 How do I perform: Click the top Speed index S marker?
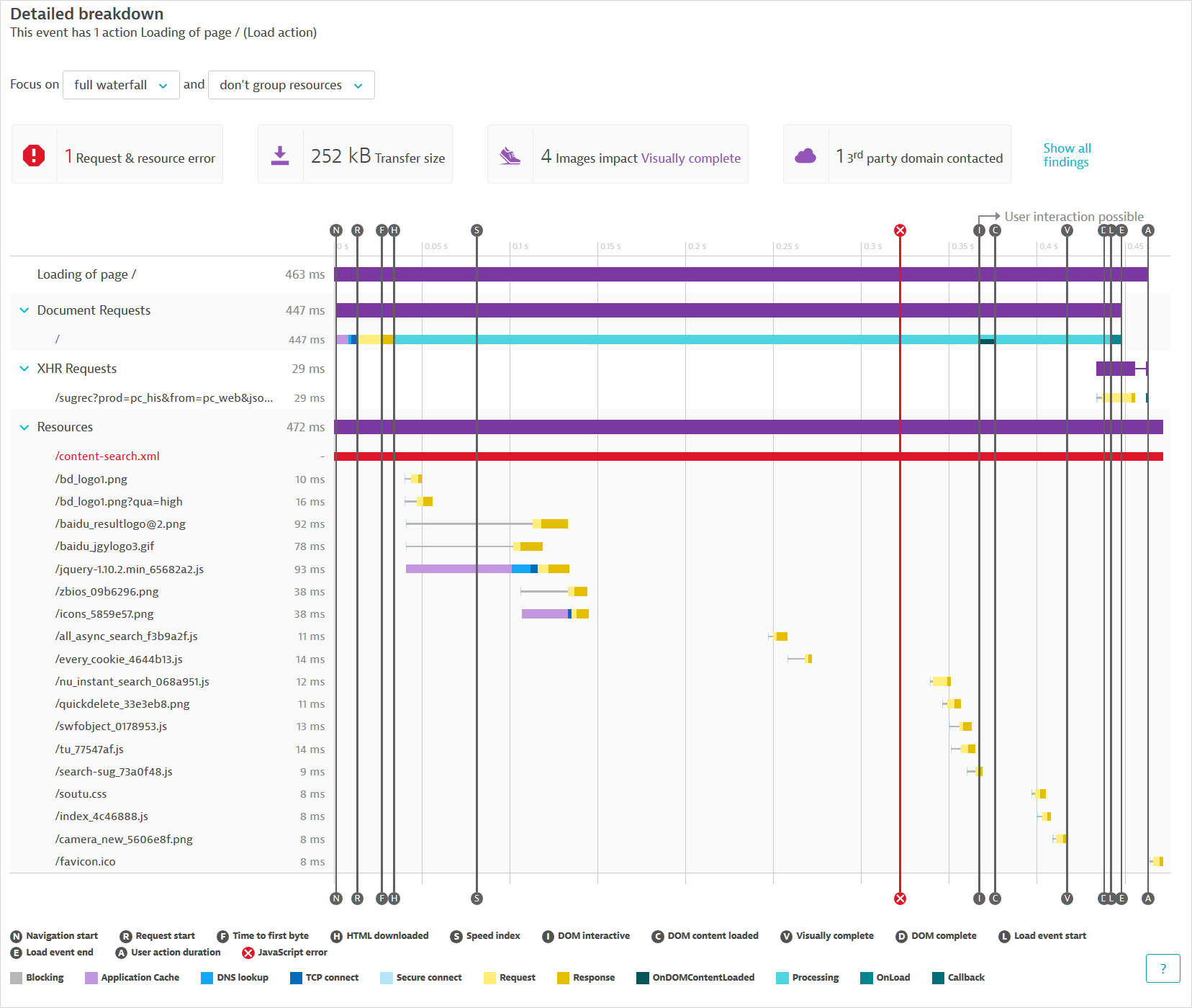(477, 230)
